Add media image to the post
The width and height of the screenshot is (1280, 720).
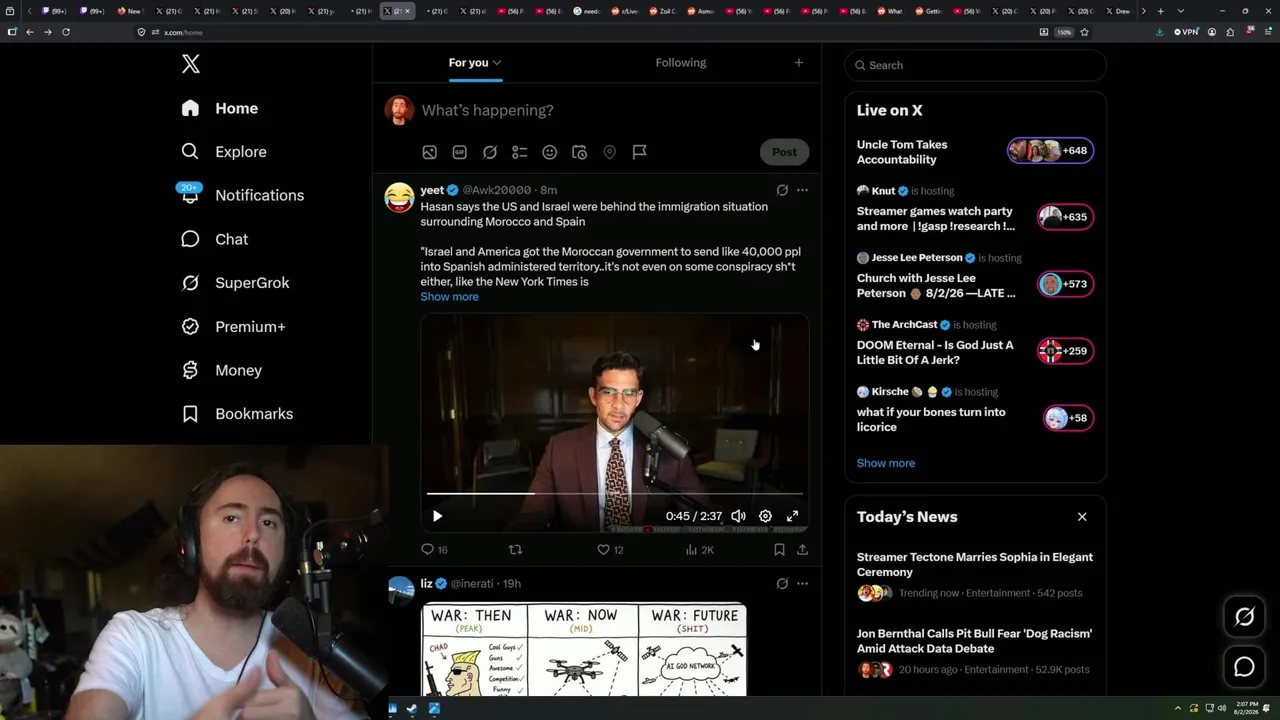tap(429, 152)
